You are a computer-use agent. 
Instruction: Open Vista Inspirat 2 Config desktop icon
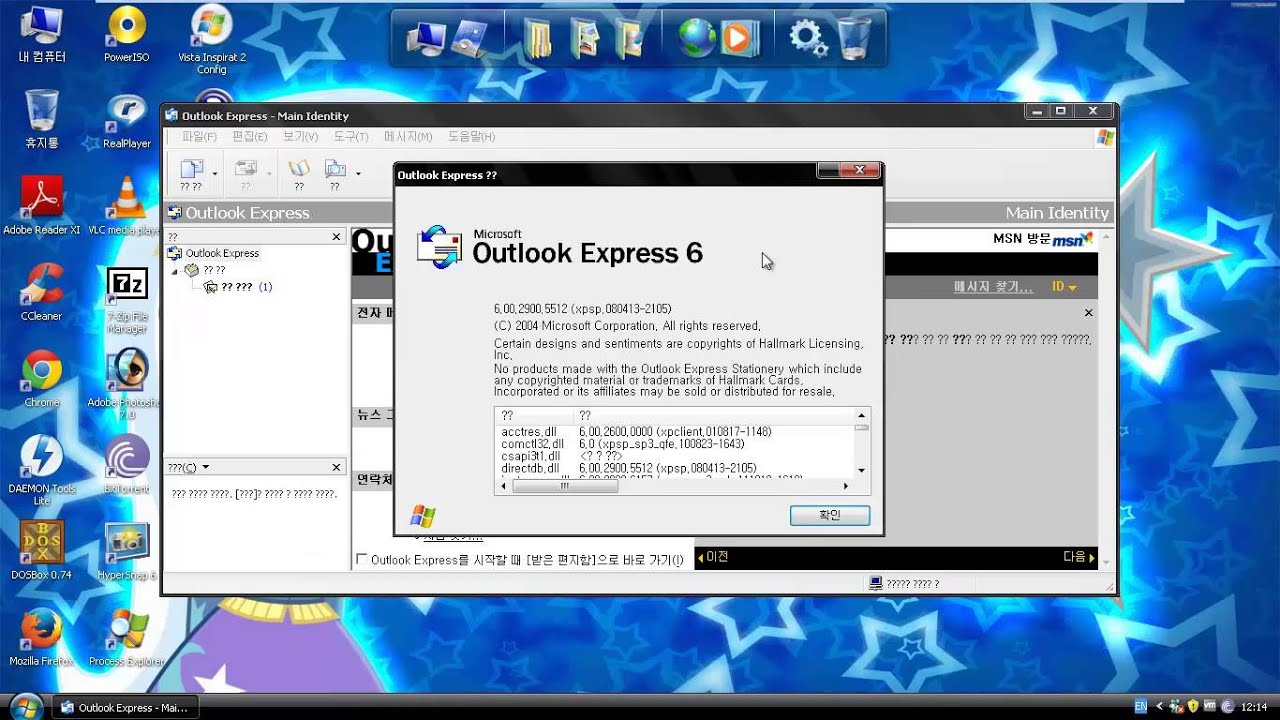pyautogui.click(x=212, y=40)
